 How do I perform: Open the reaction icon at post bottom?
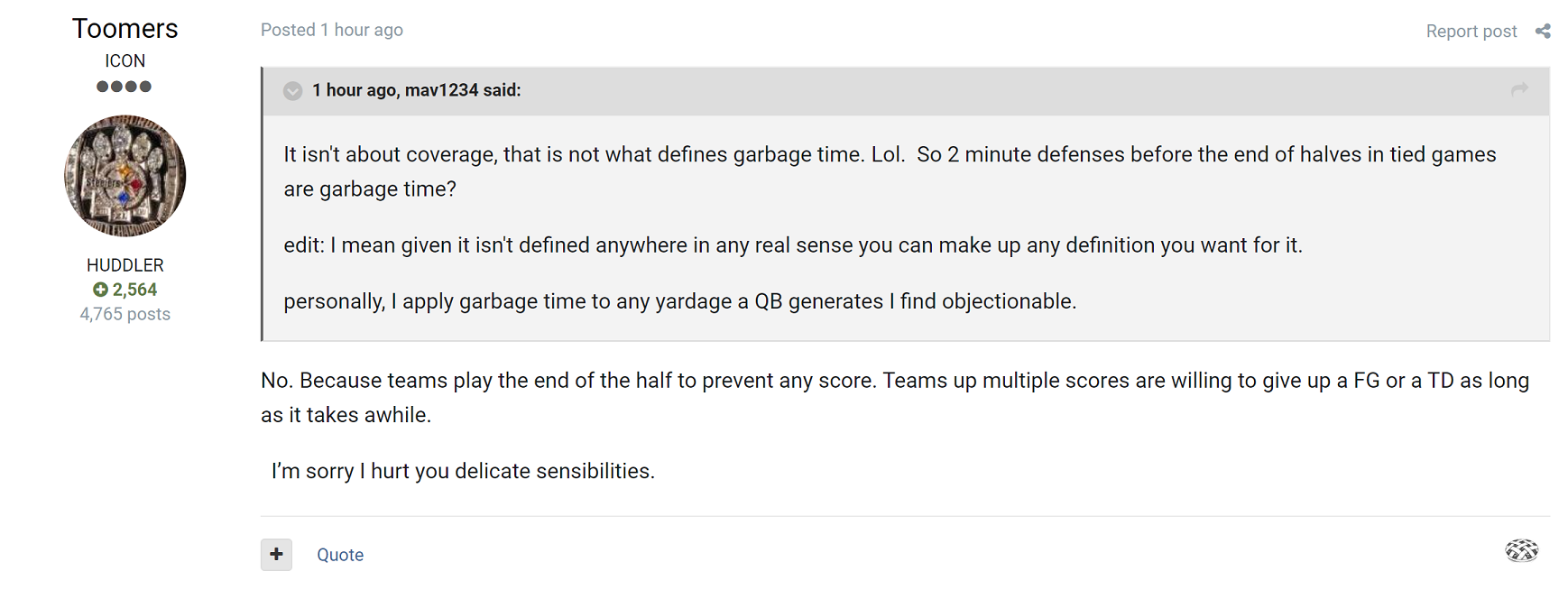1522,549
